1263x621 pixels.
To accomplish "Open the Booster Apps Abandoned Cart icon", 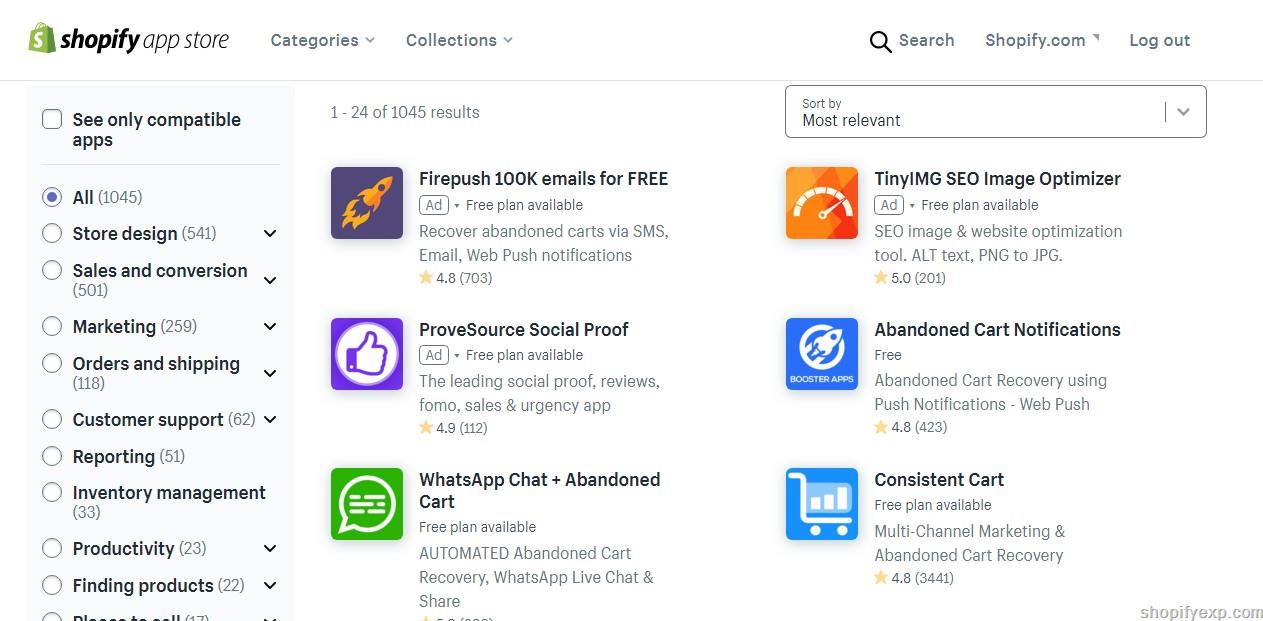I will click(822, 354).
